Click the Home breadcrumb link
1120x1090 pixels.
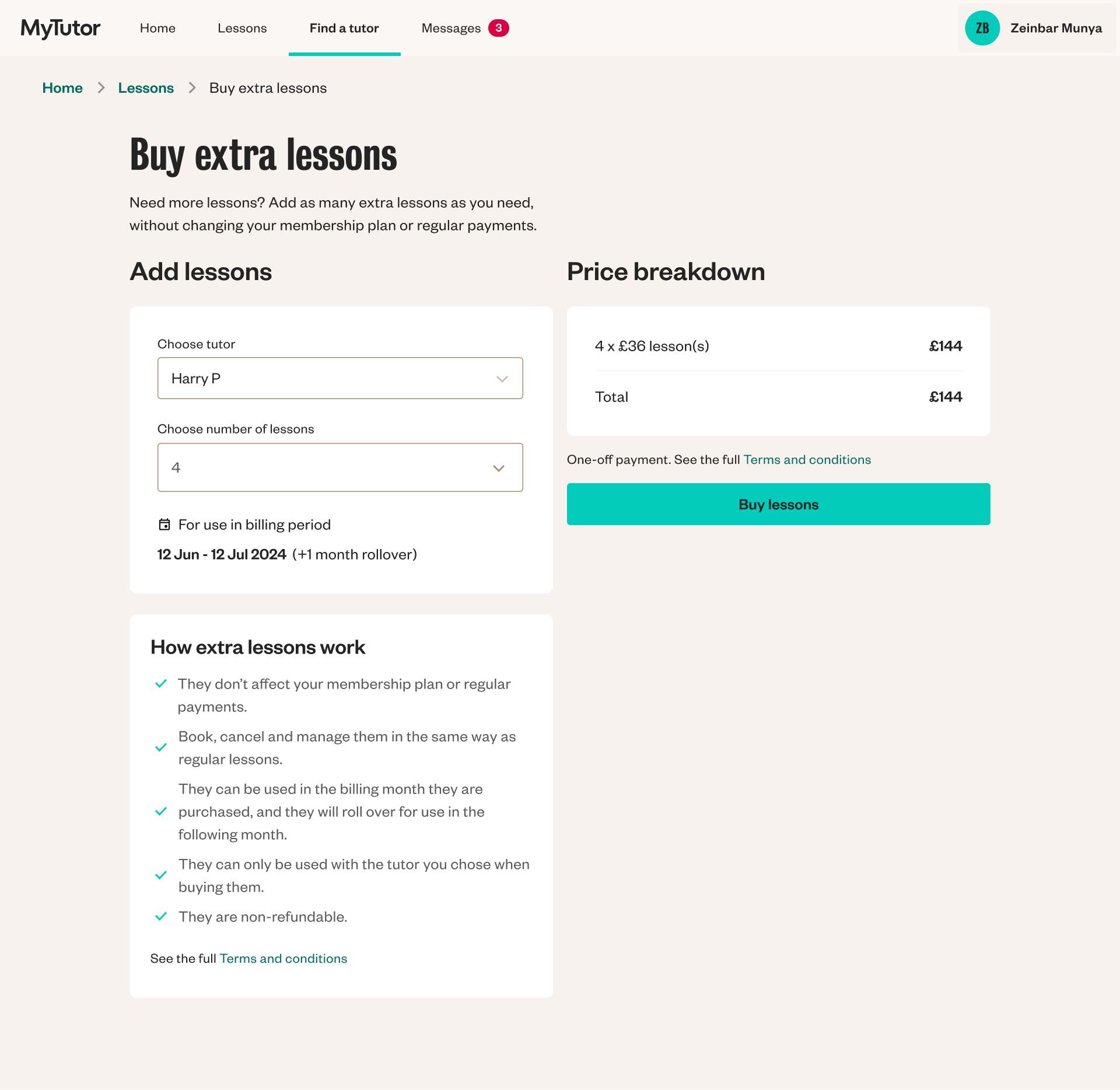click(x=62, y=88)
